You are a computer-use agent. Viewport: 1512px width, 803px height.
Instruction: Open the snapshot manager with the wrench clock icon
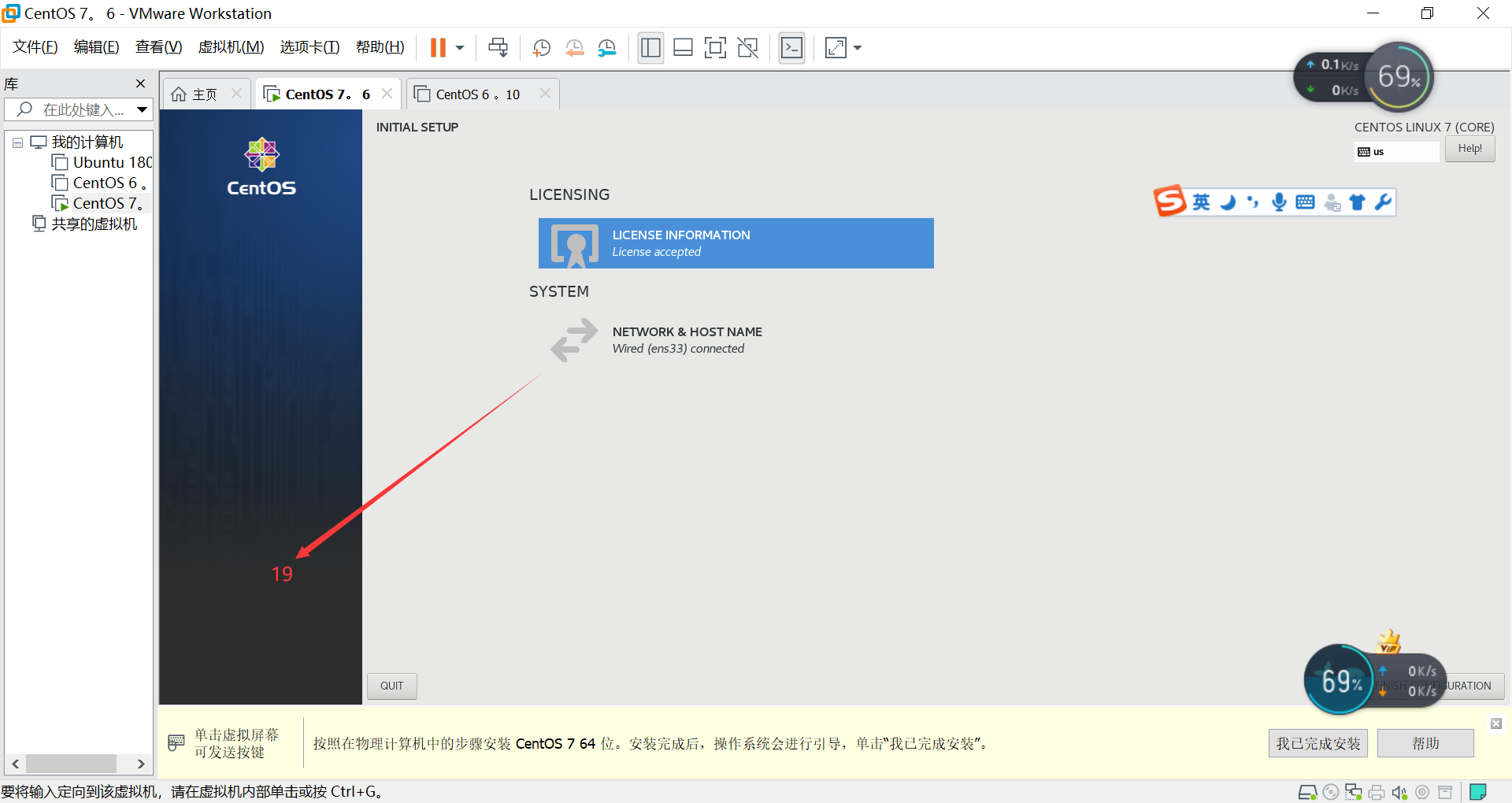[606, 48]
